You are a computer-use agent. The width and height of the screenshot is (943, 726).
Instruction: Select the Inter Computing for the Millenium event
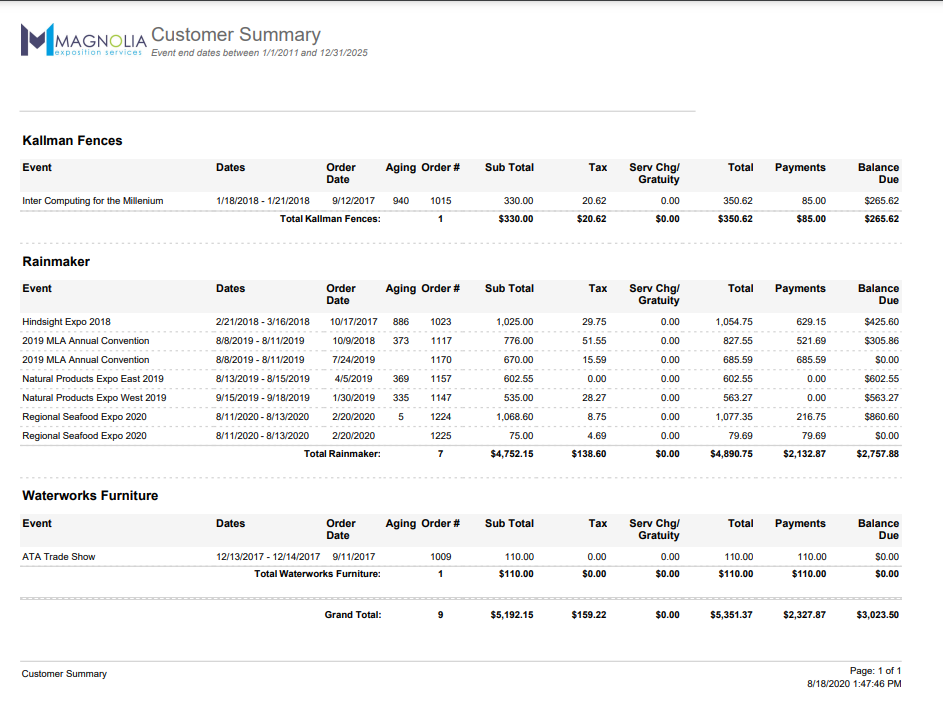(93, 200)
